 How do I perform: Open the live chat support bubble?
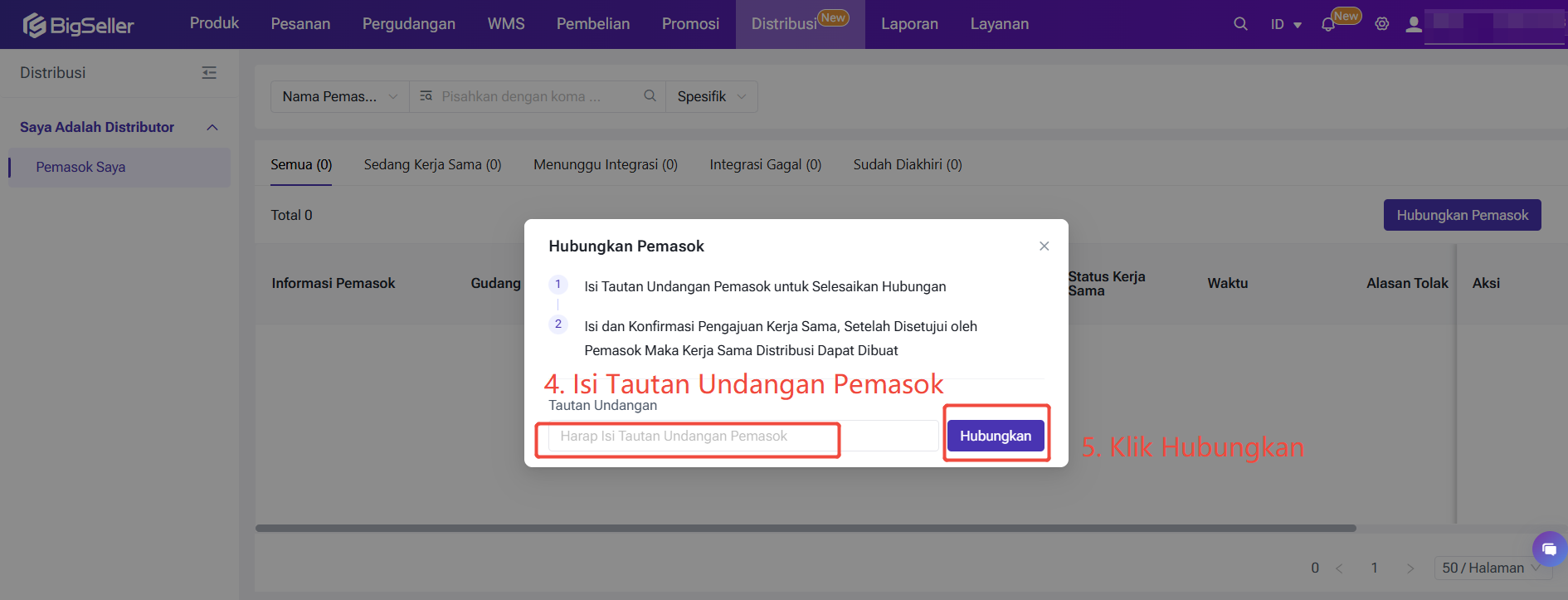(1549, 549)
